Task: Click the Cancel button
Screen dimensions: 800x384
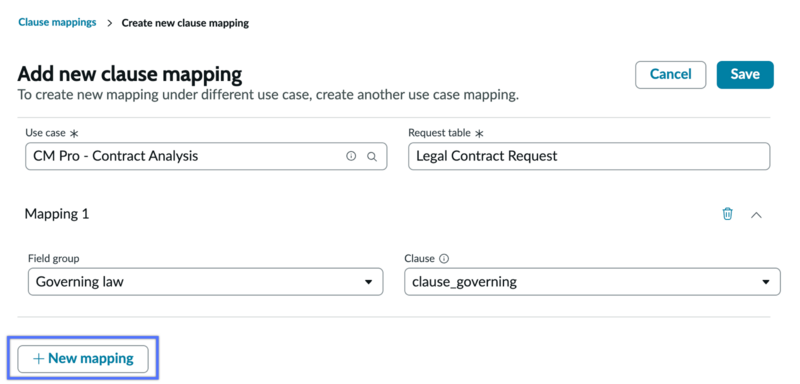Action: [670, 74]
